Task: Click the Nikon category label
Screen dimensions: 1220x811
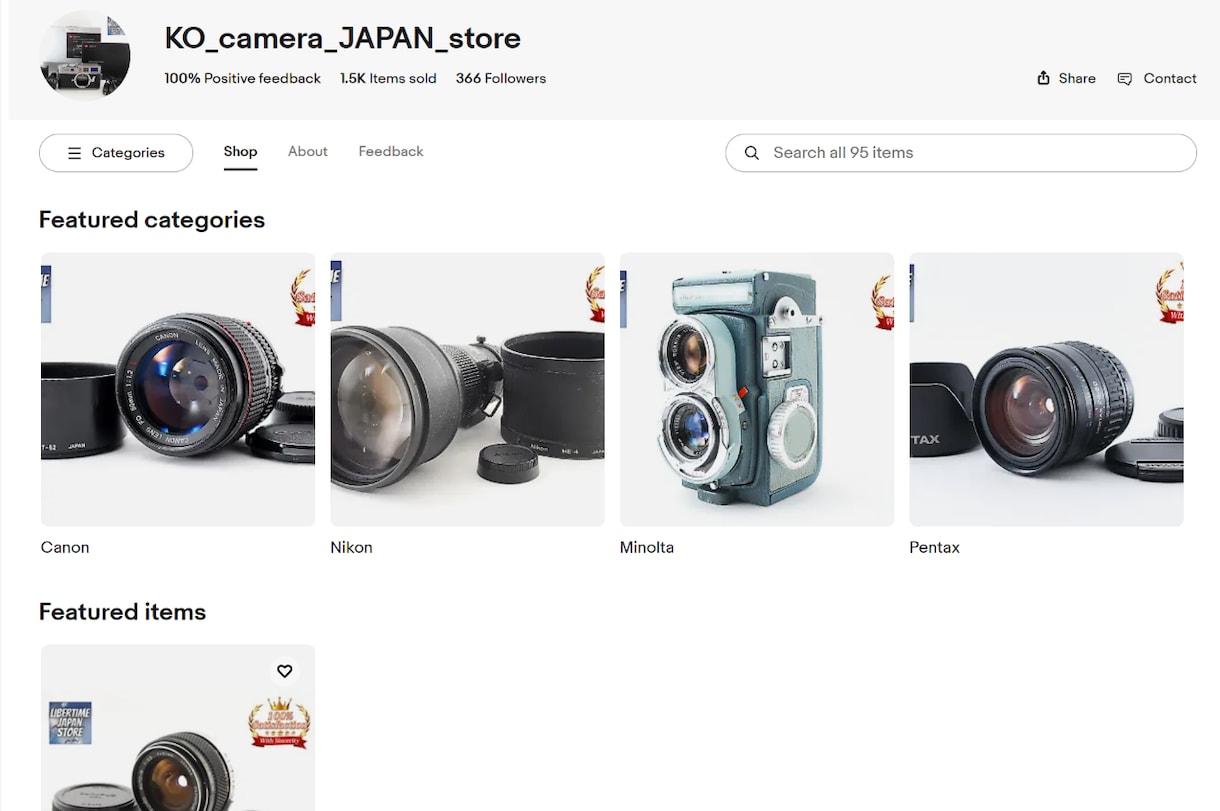Action: click(x=351, y=548)
